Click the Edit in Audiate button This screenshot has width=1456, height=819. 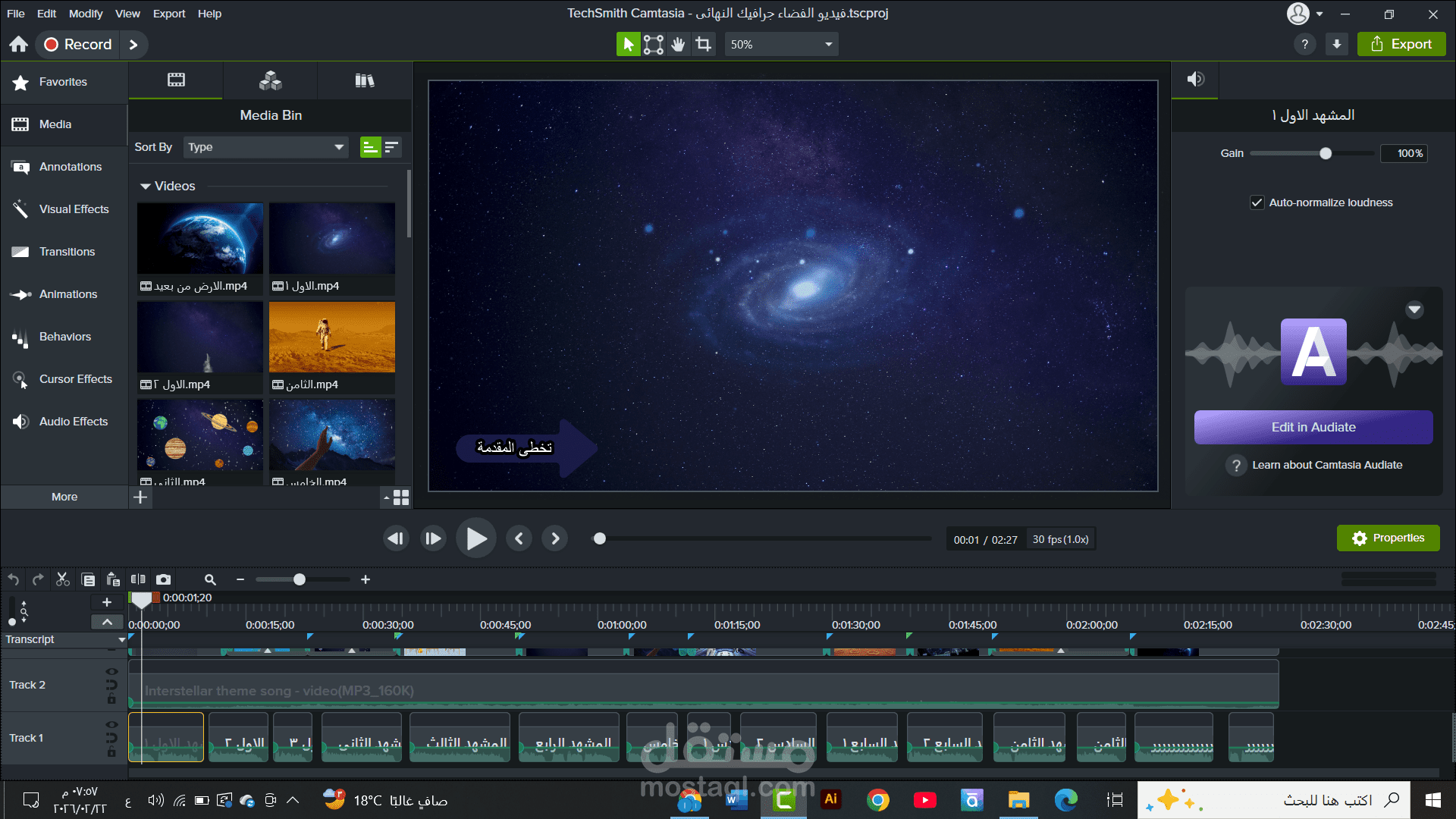[1313, 427]
